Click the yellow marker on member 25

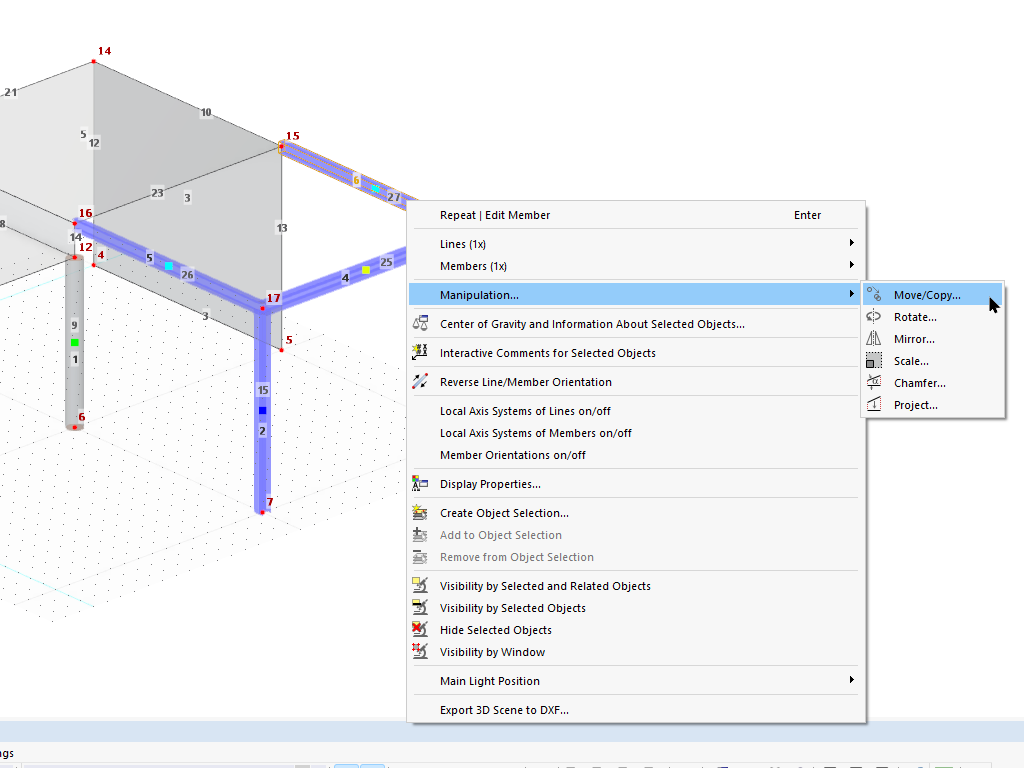click(x=366, y=270)
